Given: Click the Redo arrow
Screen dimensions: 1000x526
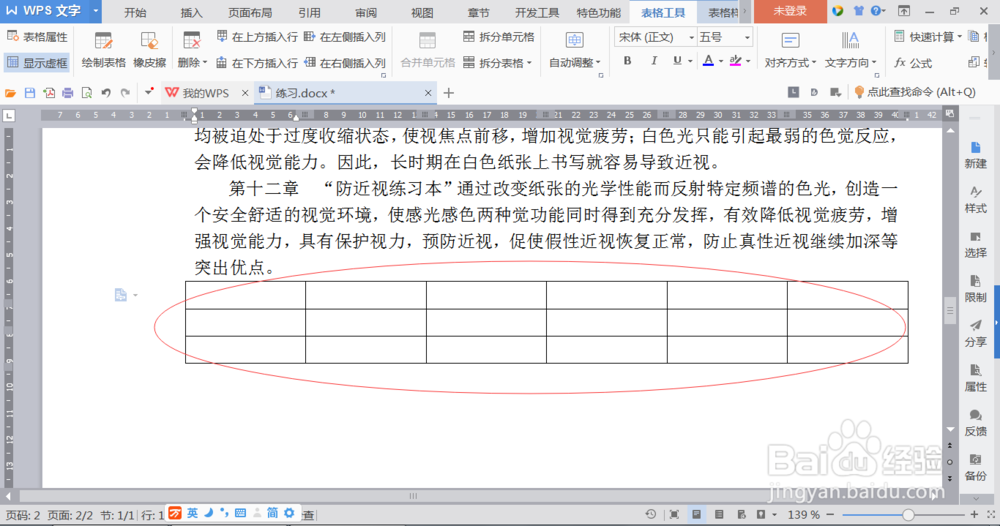Looking at the screenshot, I should [x=126, y=93].
